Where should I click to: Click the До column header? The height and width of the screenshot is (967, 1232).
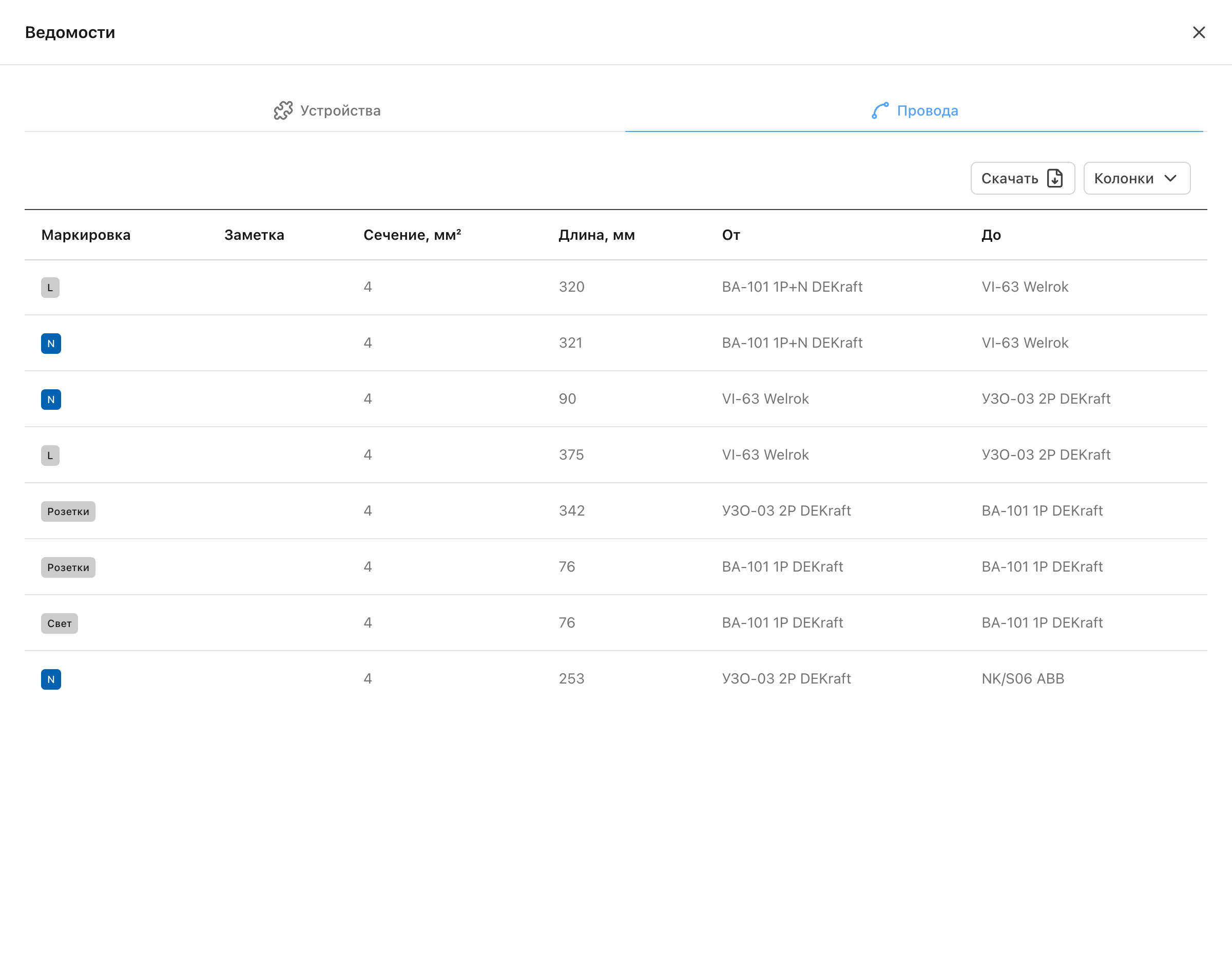click(991, 235)
